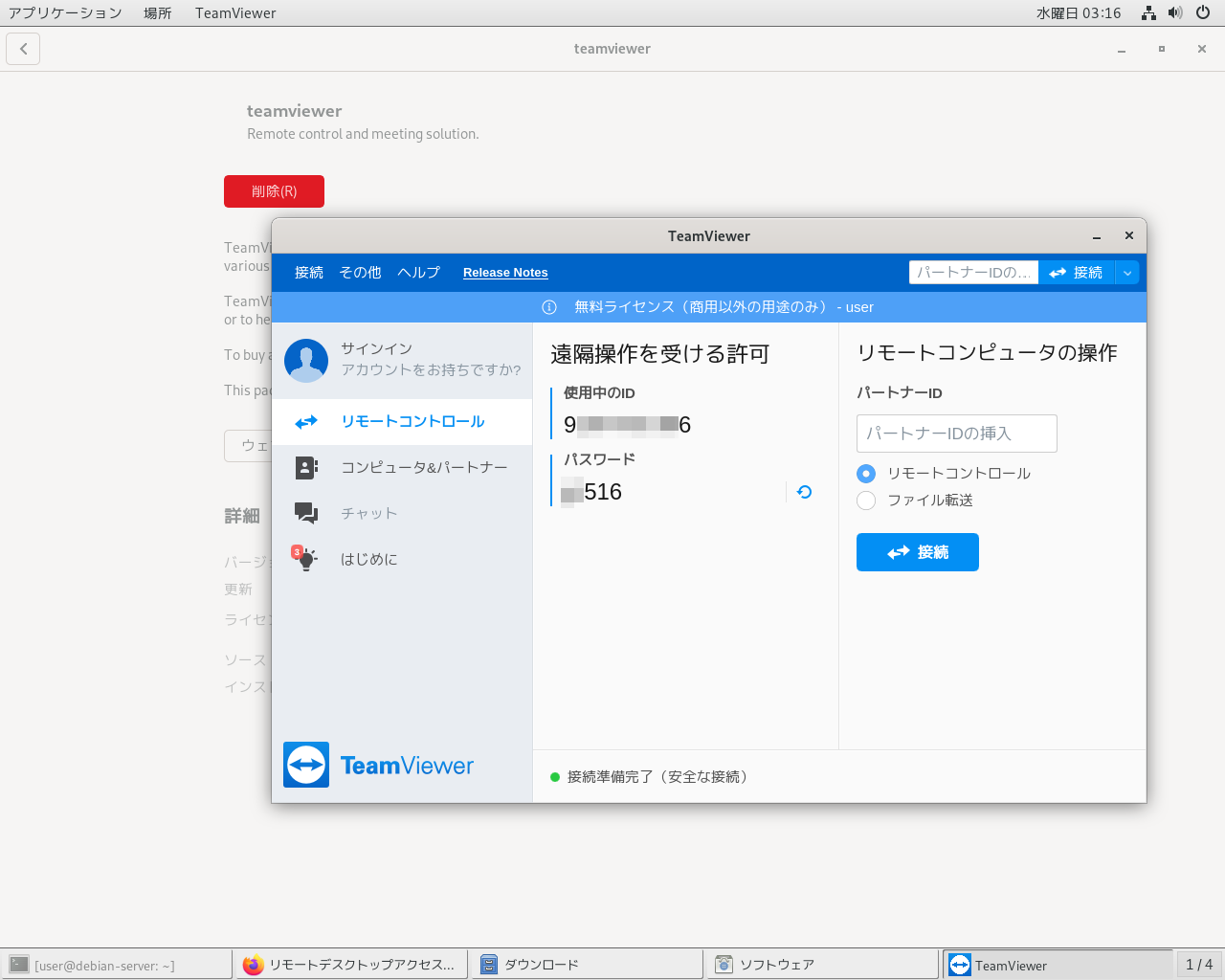
Task: Click the パートナーIDの挿入 input field
Action: coord(956,434)
